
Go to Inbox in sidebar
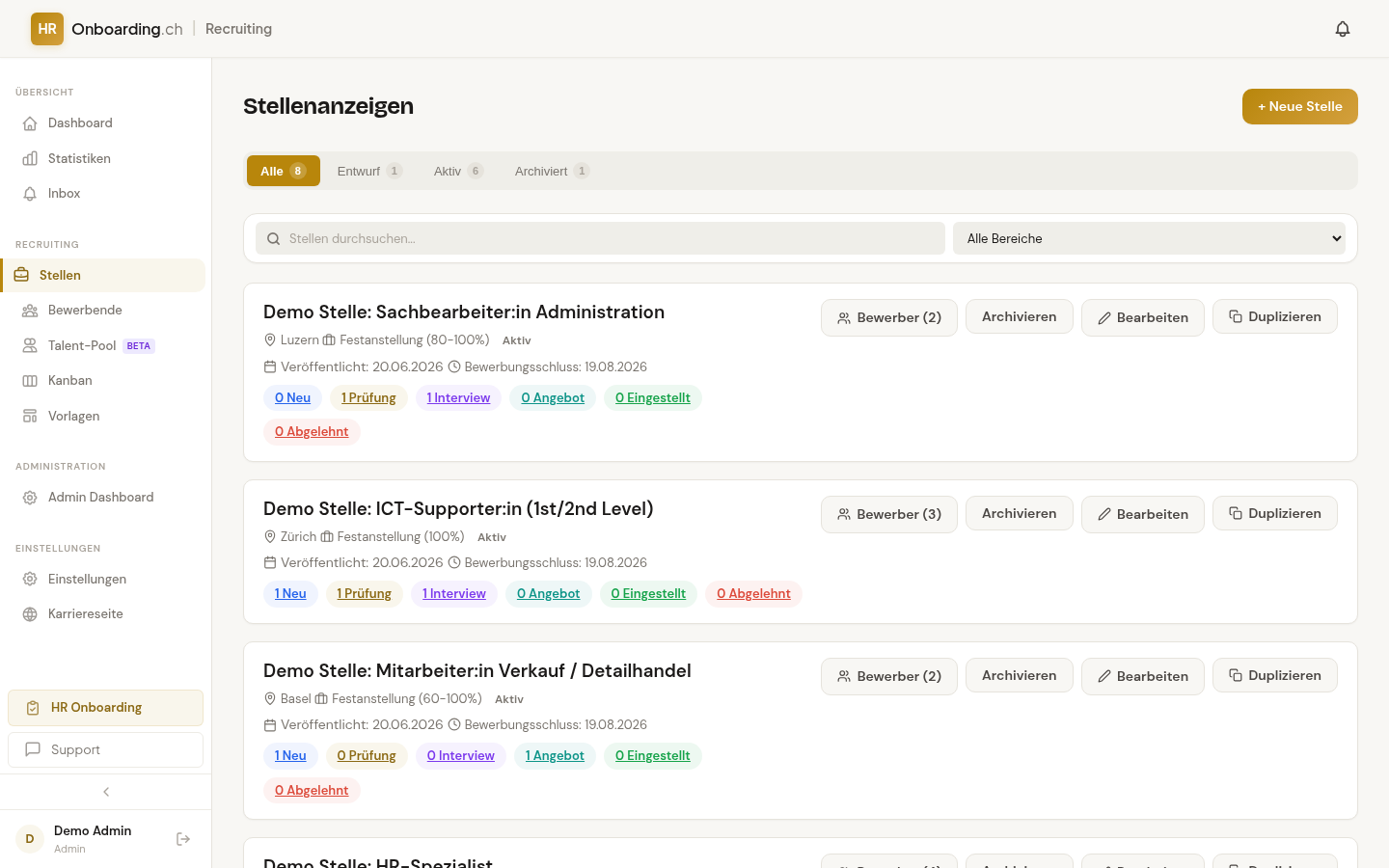click(x=104, y=194)
